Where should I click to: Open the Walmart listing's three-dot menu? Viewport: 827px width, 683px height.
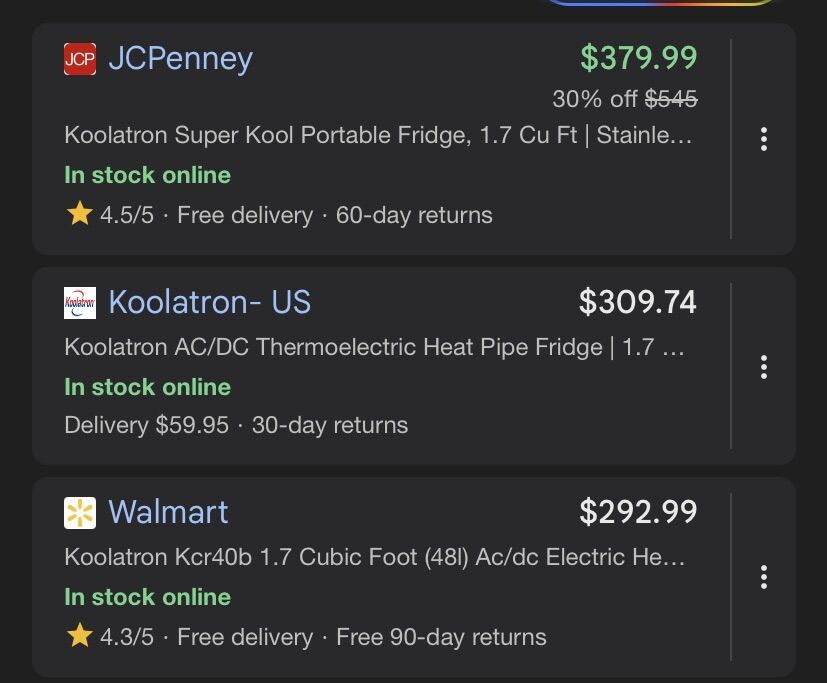(764, 577)
